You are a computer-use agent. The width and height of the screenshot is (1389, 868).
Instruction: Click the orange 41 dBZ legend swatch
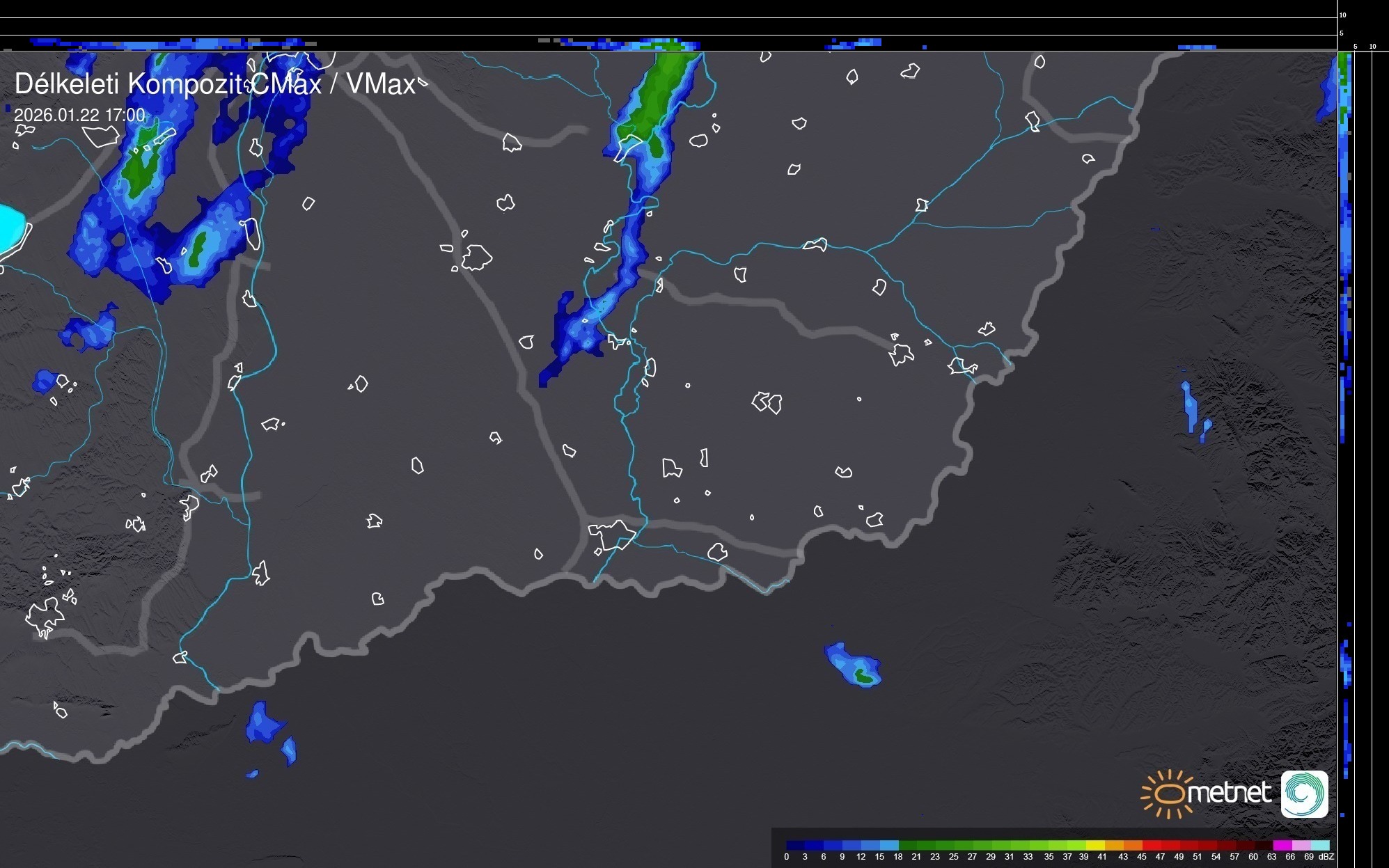coord(1114,845)
